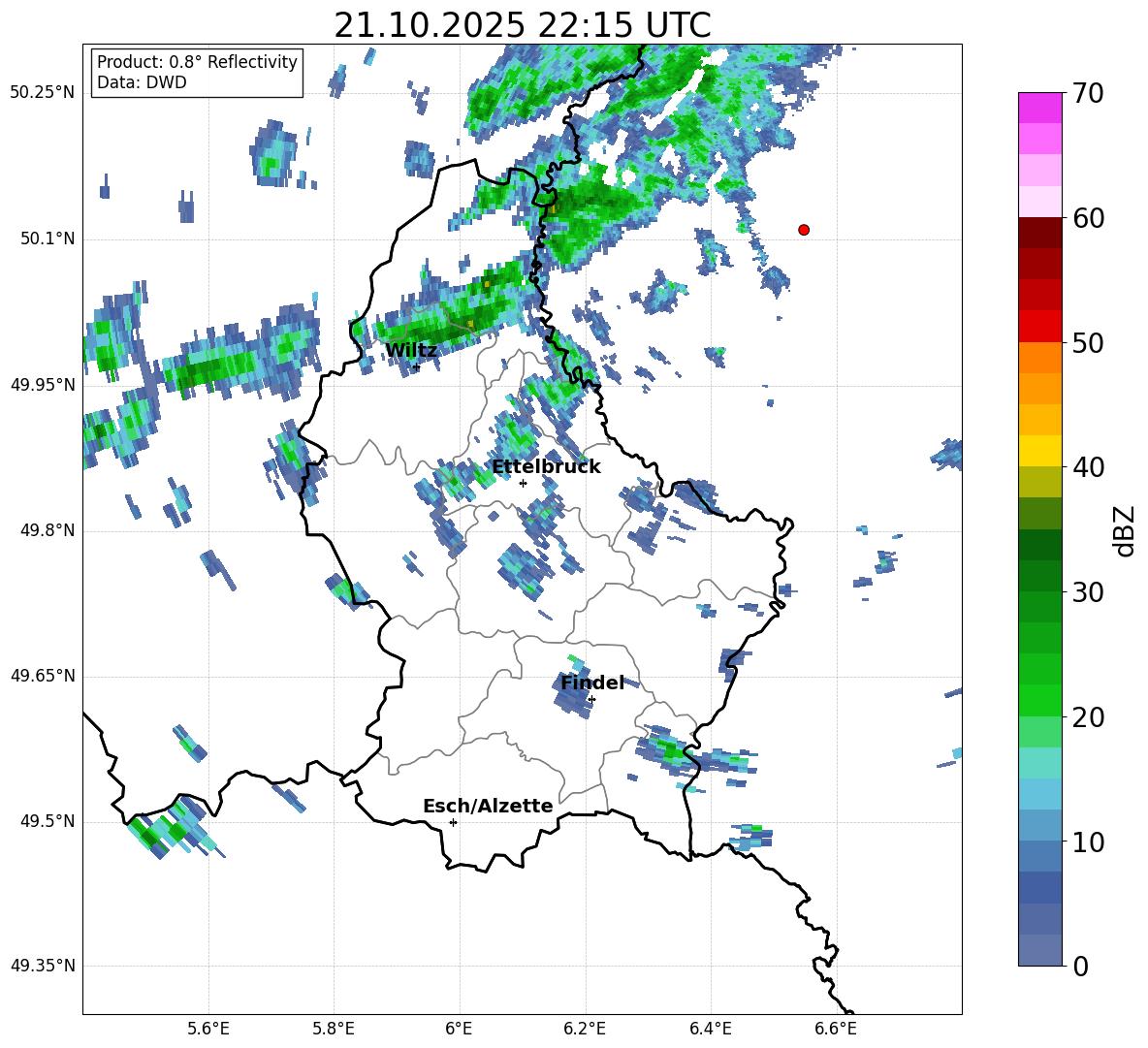Click the Wiltz cross marker

417,367
